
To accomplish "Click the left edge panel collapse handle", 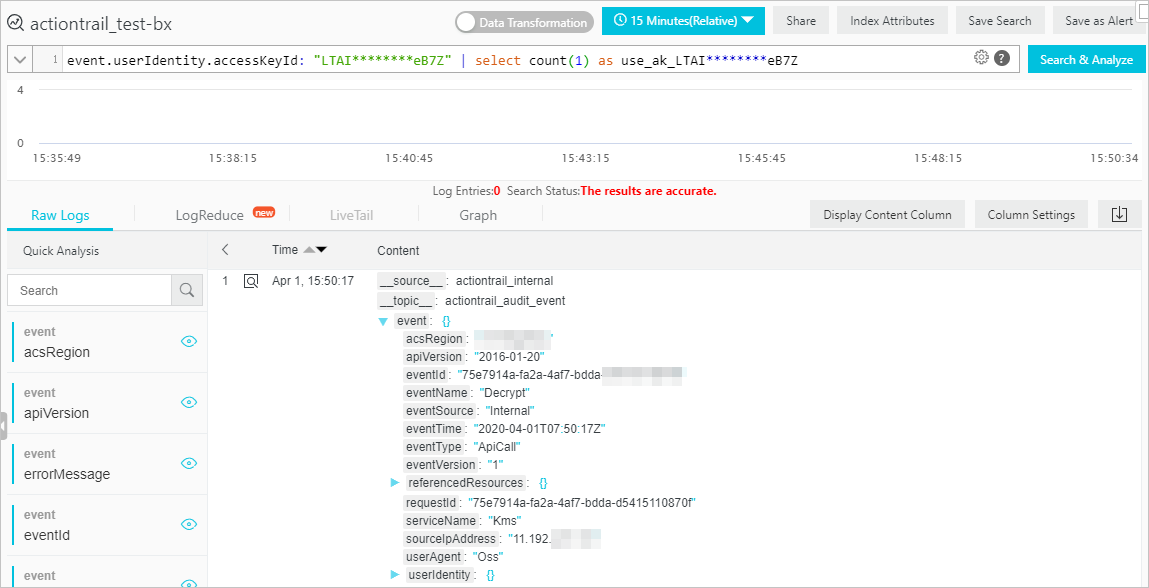I will [4, 426].
